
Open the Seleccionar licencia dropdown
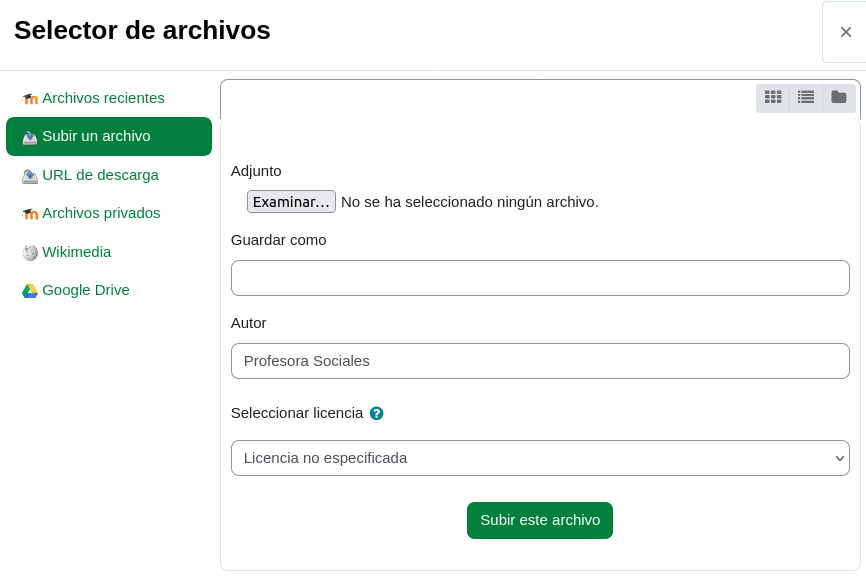(x=540, y=458)
